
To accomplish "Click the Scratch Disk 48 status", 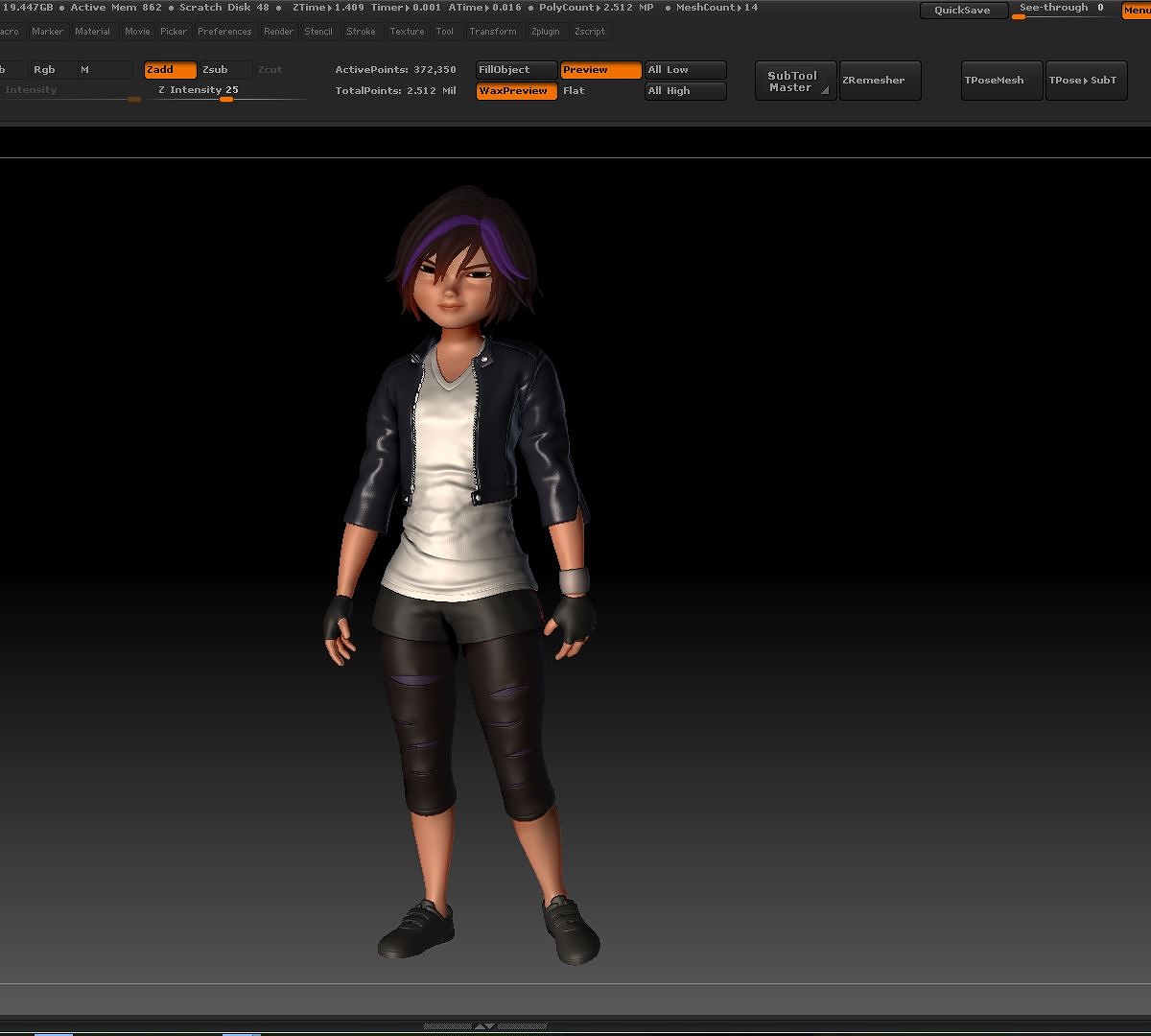I will (x=224, y=8).
